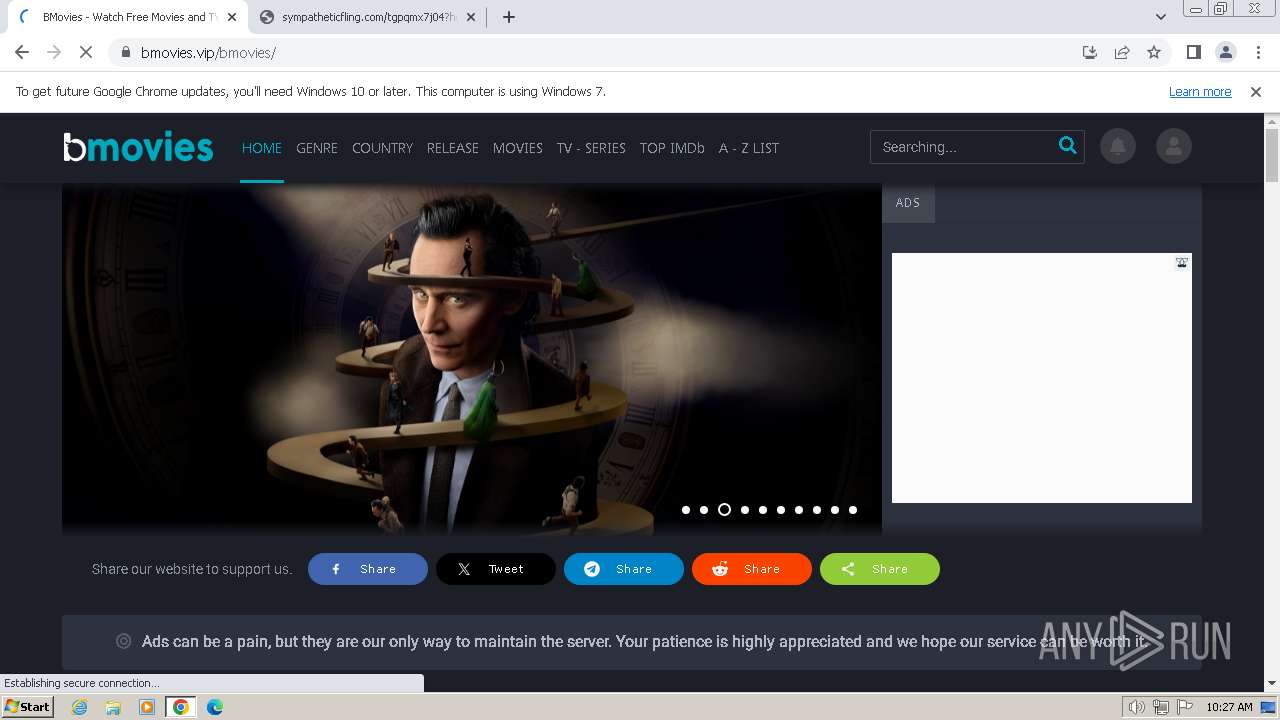Open the GENRE menu
Viewport: 1280px width, 720px height.
317,148
